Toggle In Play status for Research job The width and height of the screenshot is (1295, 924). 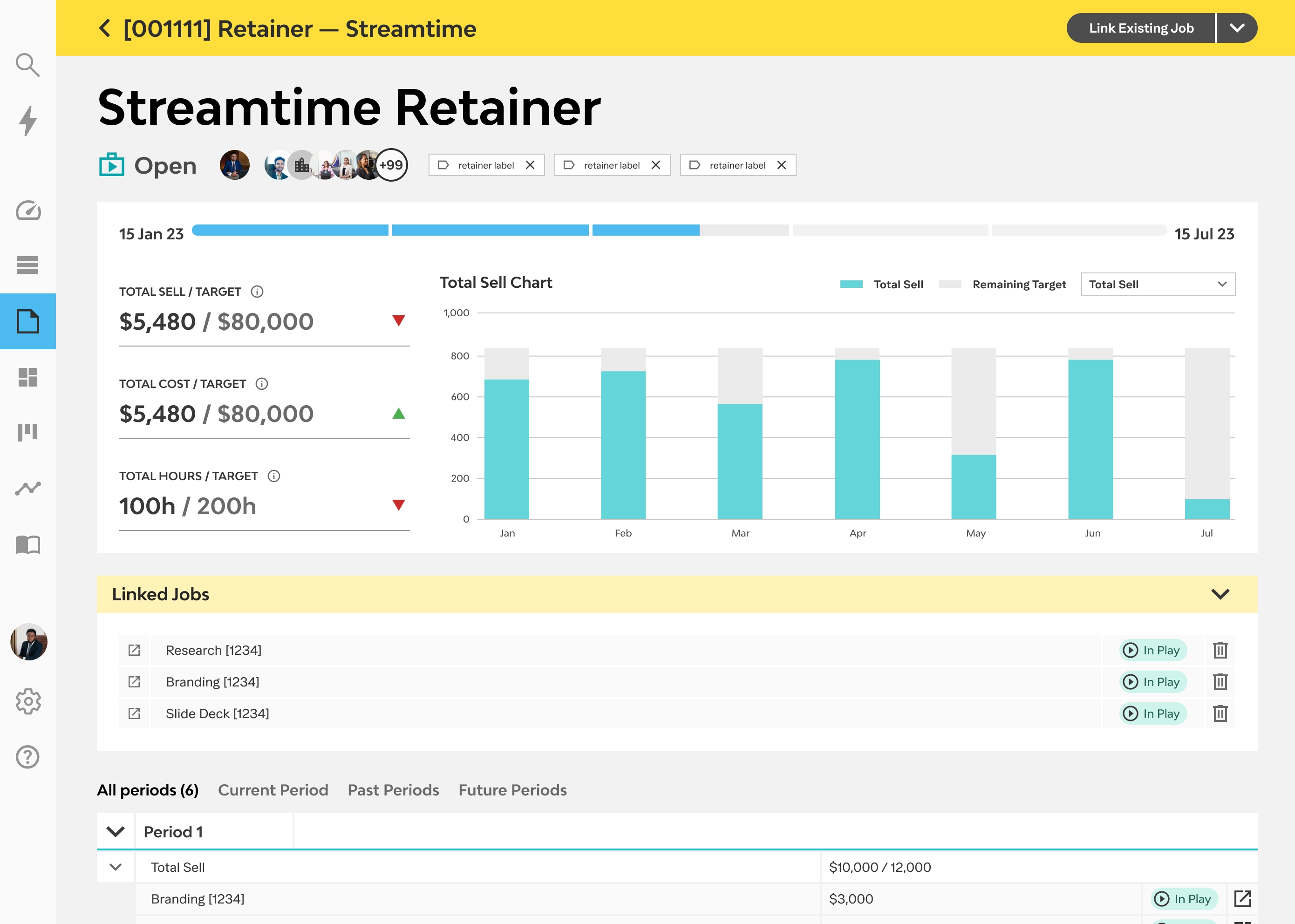tap(1153, 650)
